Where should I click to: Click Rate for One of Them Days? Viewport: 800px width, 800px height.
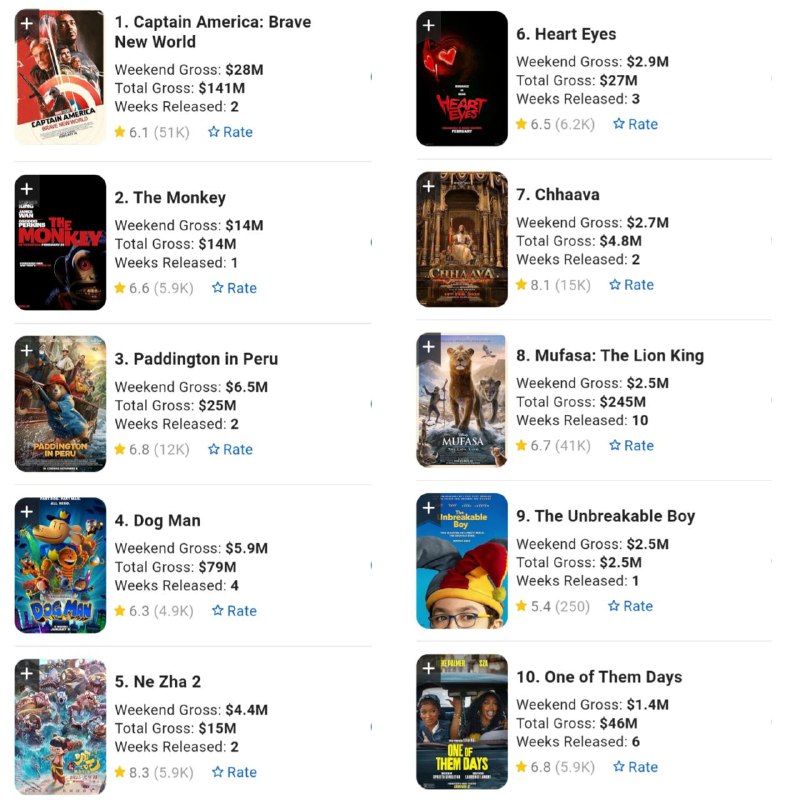[x=636, y=767]
